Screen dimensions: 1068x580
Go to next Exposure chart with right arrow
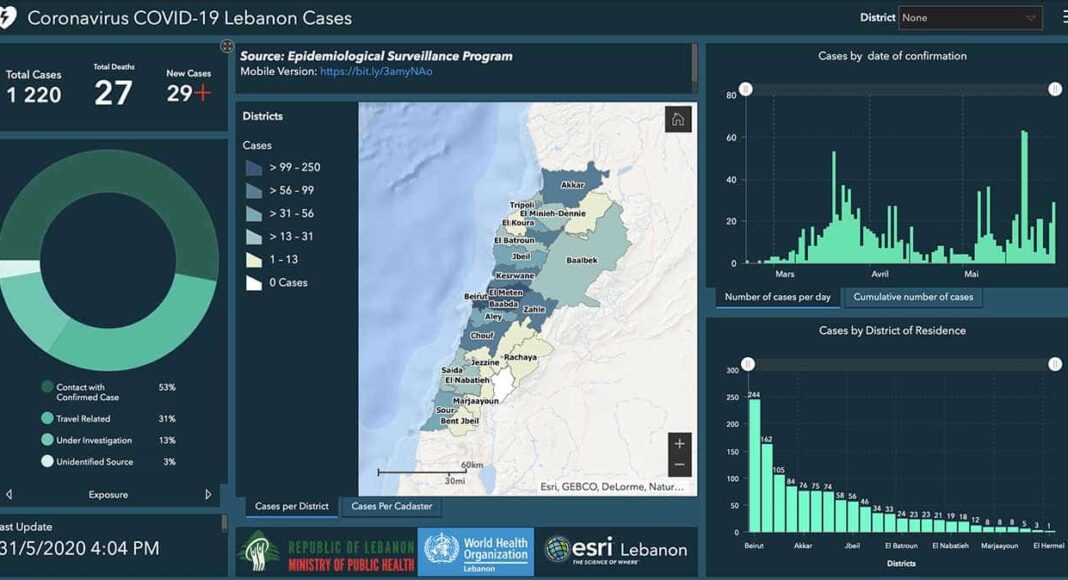[209, 494]
